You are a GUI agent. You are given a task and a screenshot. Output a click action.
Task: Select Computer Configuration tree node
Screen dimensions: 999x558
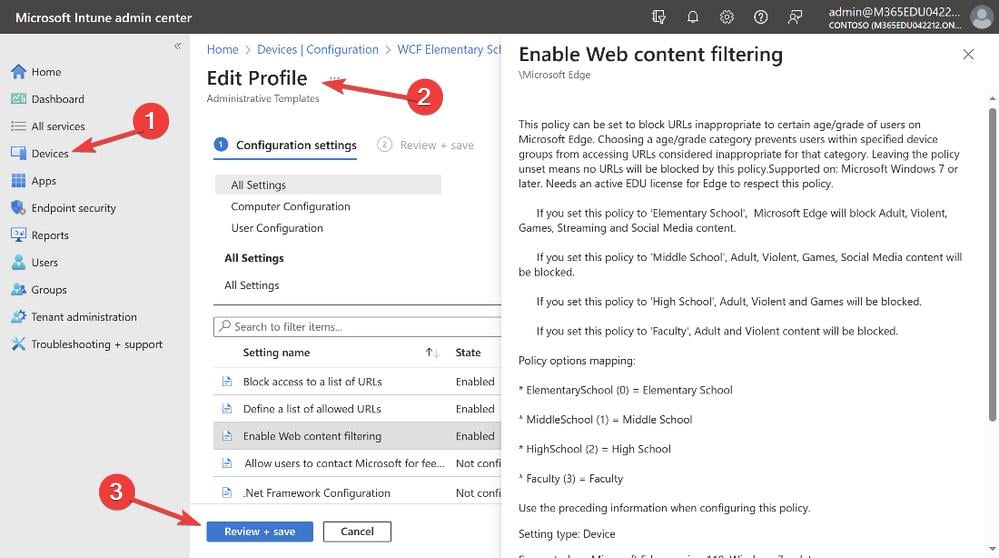[x=291, y=206]
